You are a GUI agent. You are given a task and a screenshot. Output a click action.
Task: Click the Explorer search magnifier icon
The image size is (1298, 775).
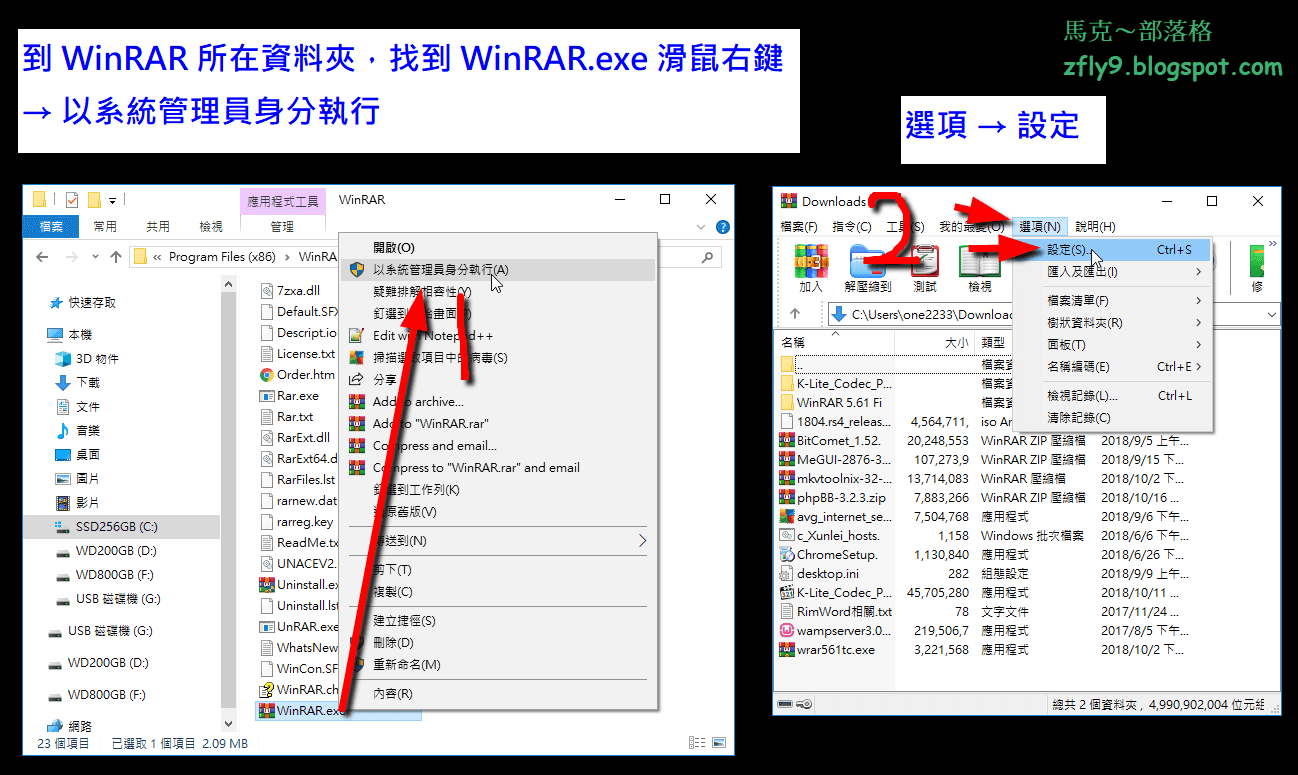tap(707, 257)
